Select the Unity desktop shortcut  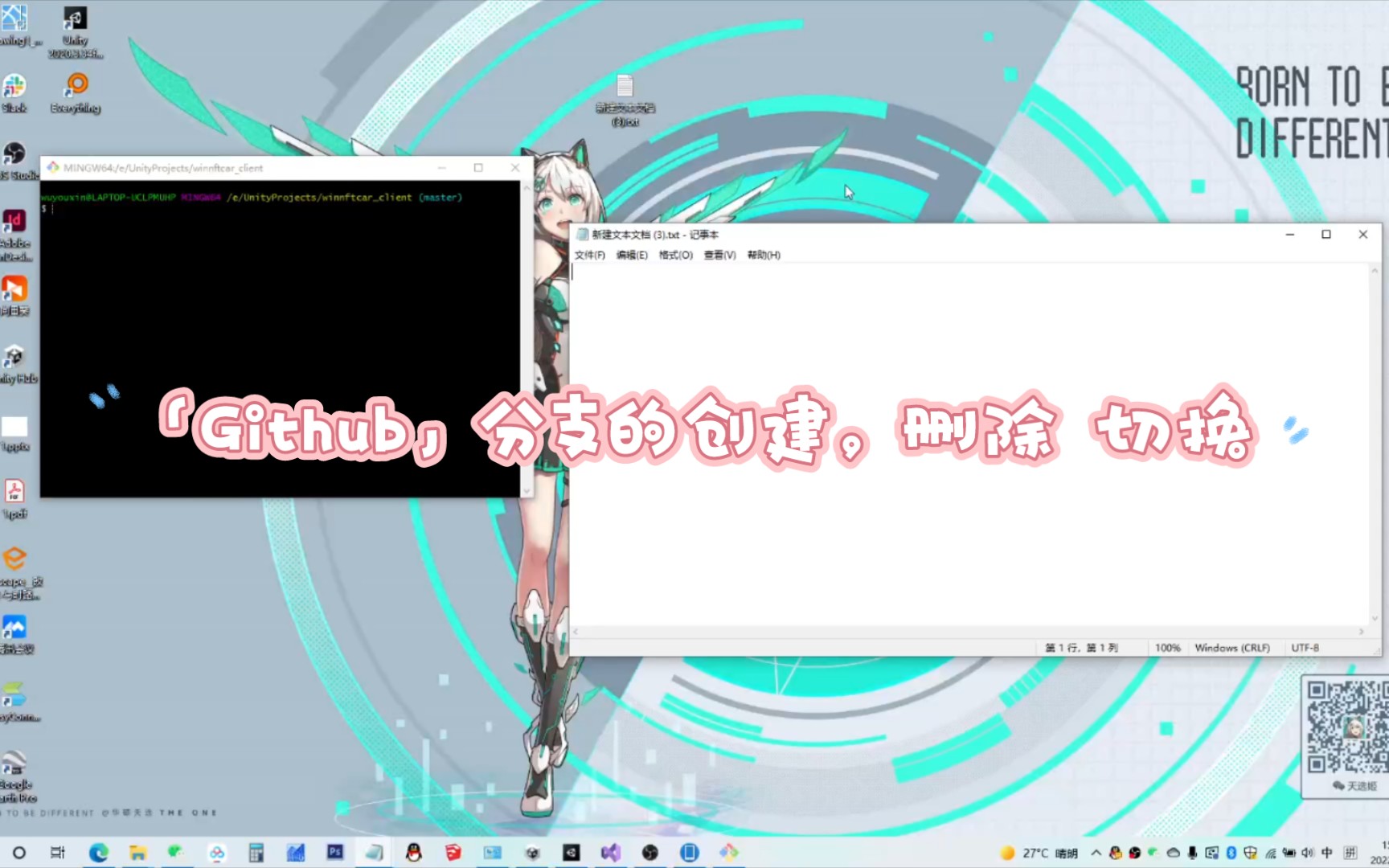[x=76, y=33]
